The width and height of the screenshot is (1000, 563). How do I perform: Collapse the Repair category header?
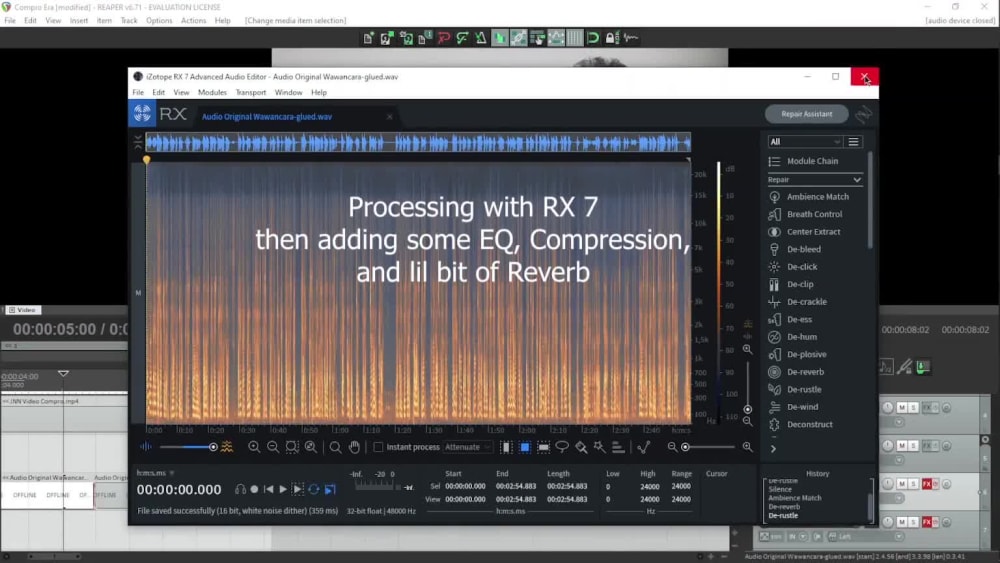814,180
